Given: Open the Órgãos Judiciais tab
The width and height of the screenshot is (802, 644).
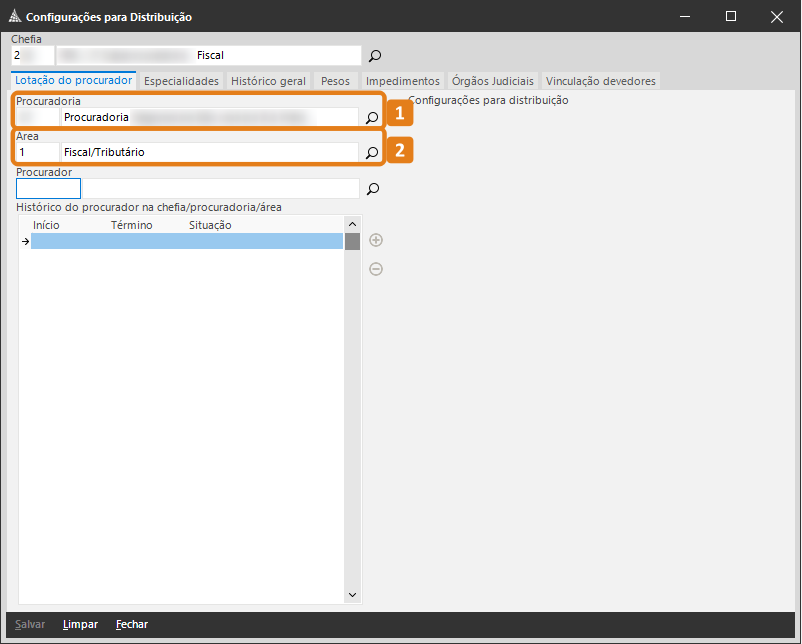Looking at the screenshot, I should click(x=493, y=81).
